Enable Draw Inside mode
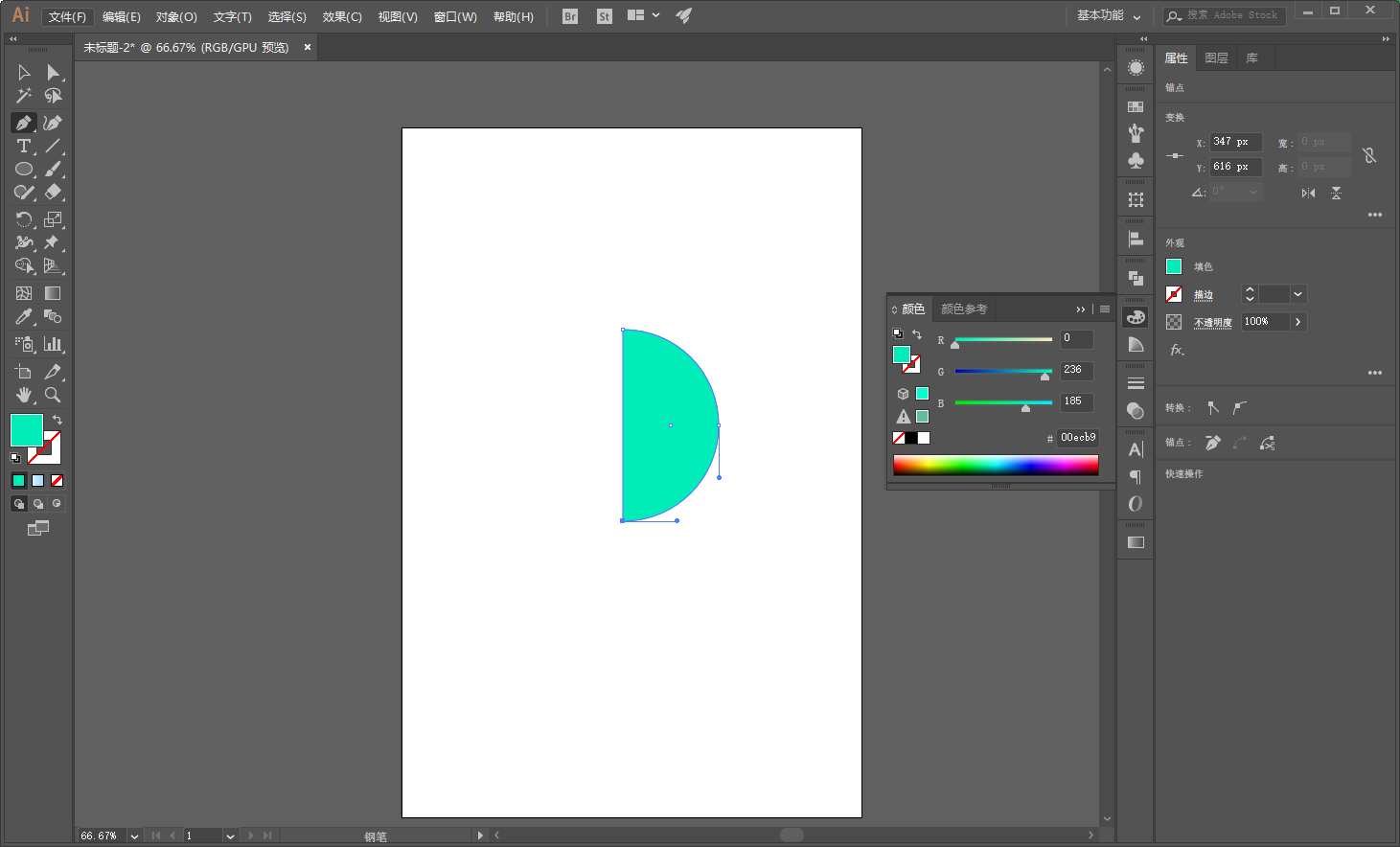Image resolution: width=1400 pixels, height=847 pixels. pos(57,504)
